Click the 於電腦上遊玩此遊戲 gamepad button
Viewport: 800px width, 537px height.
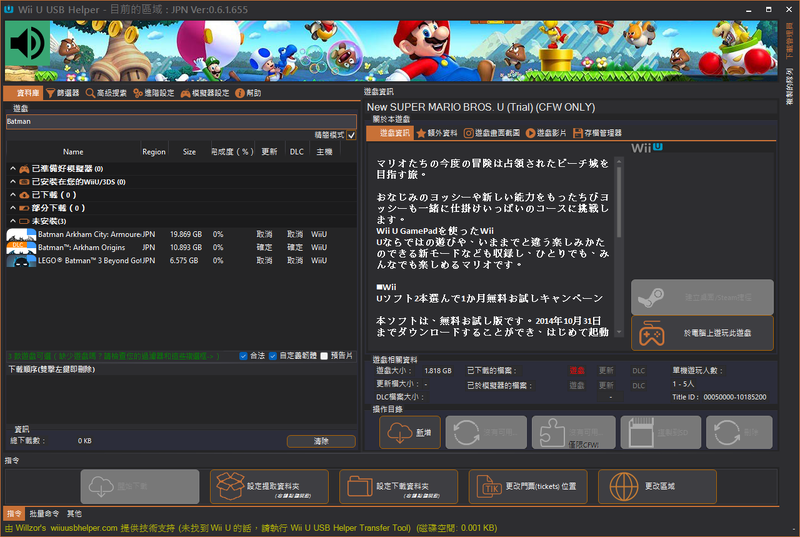click(x=702, y=333)
